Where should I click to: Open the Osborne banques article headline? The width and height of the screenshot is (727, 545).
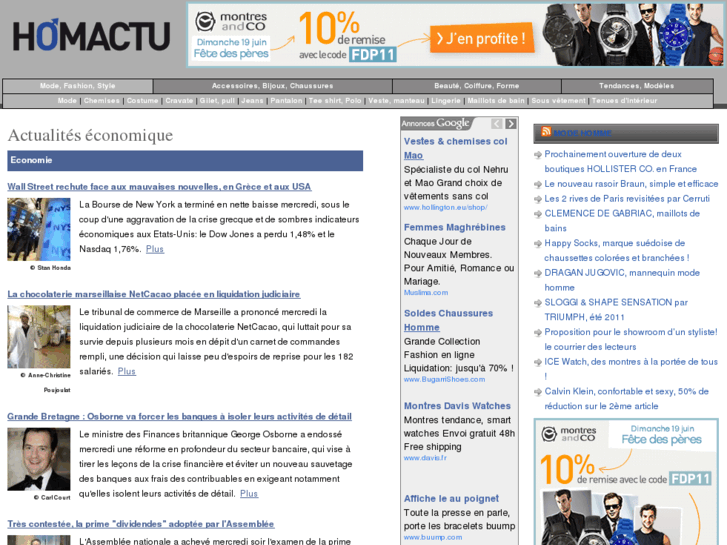pyautogui.click(x=179, y=417)
